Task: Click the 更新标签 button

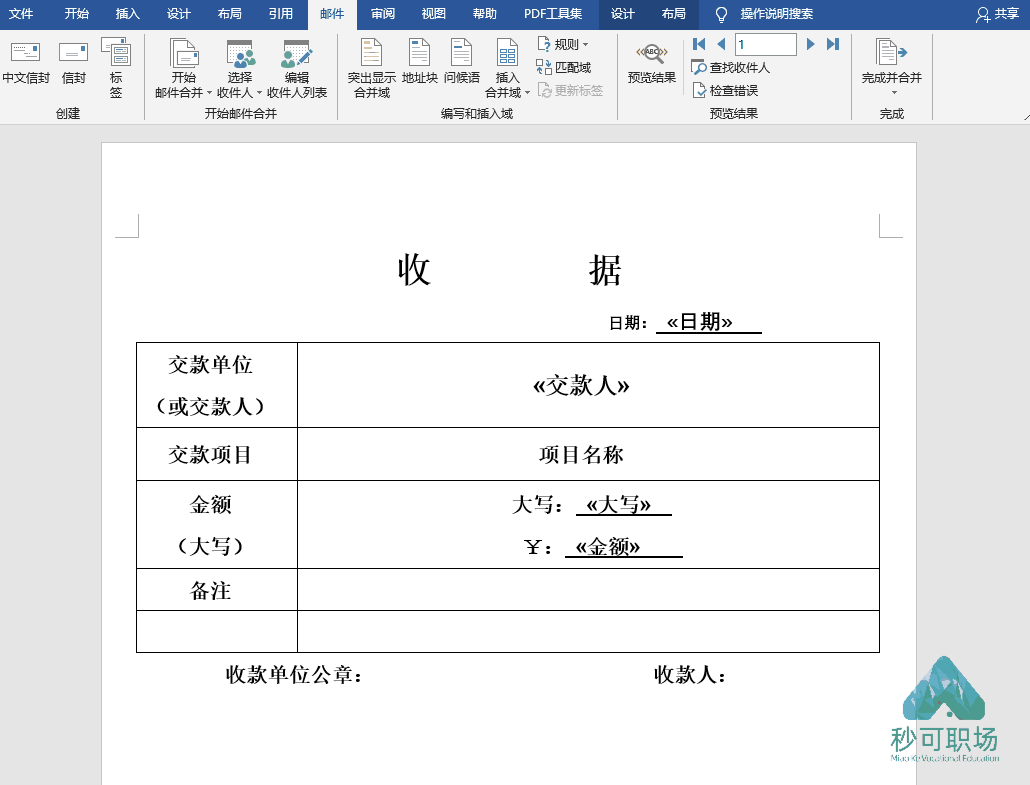Action: [x=570, y=90]
